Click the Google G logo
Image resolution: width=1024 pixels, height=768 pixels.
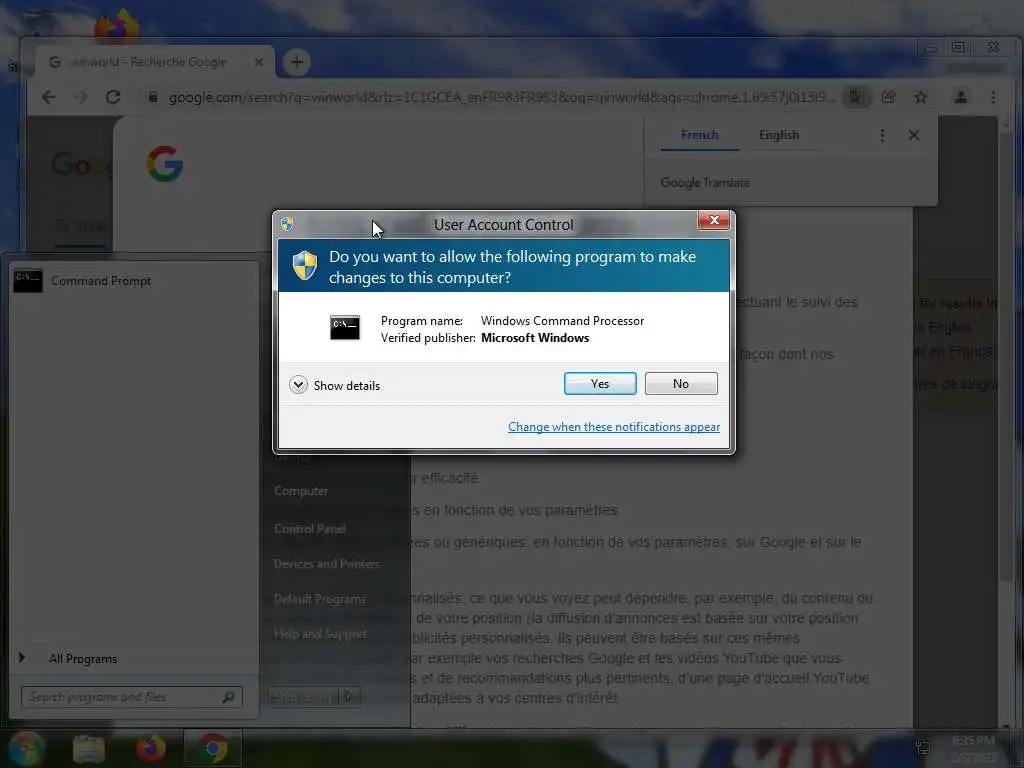164,163
